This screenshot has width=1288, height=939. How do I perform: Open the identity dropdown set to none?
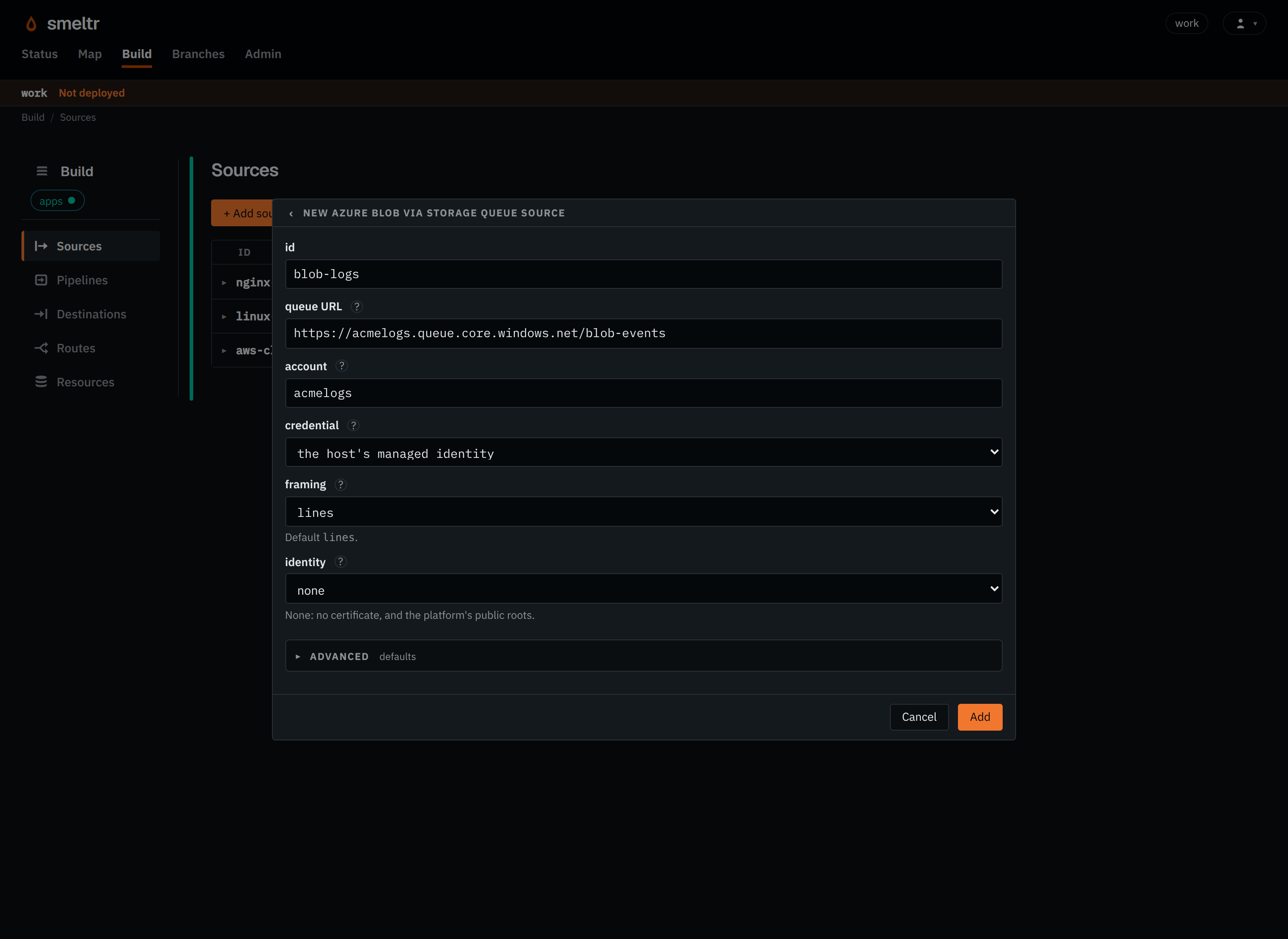(644, 589)
